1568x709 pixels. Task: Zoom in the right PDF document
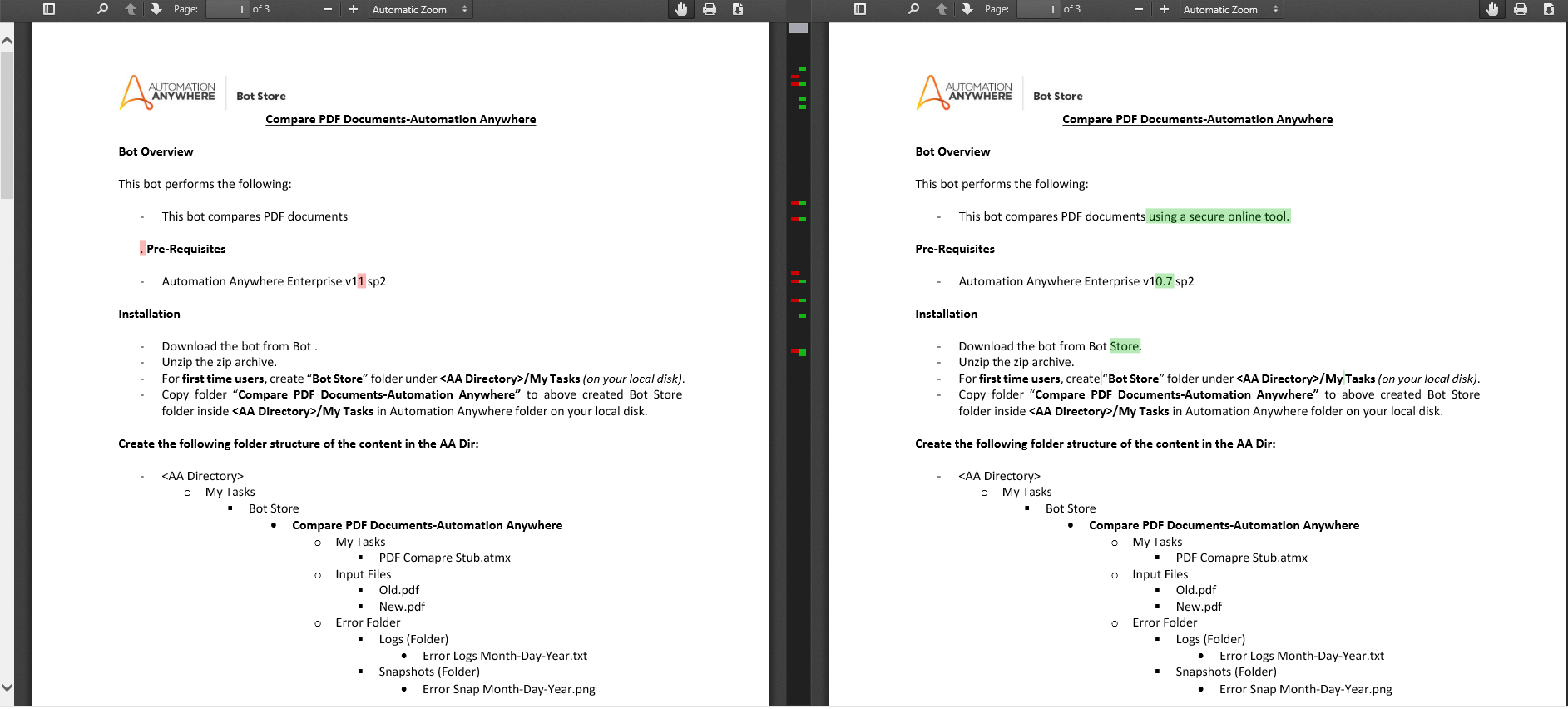(x=1165, y=9)
